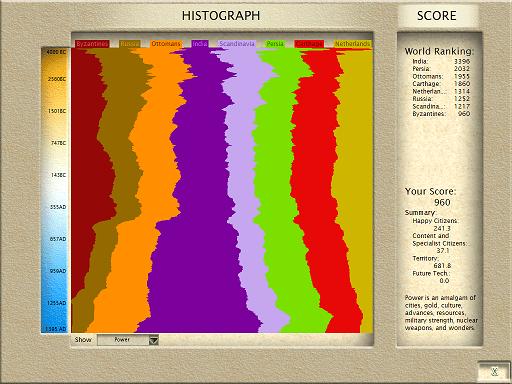The width and height of the screenshot is (512, 384).
Task: Click the 1255AD timeline marker
Action: (57, 303)
